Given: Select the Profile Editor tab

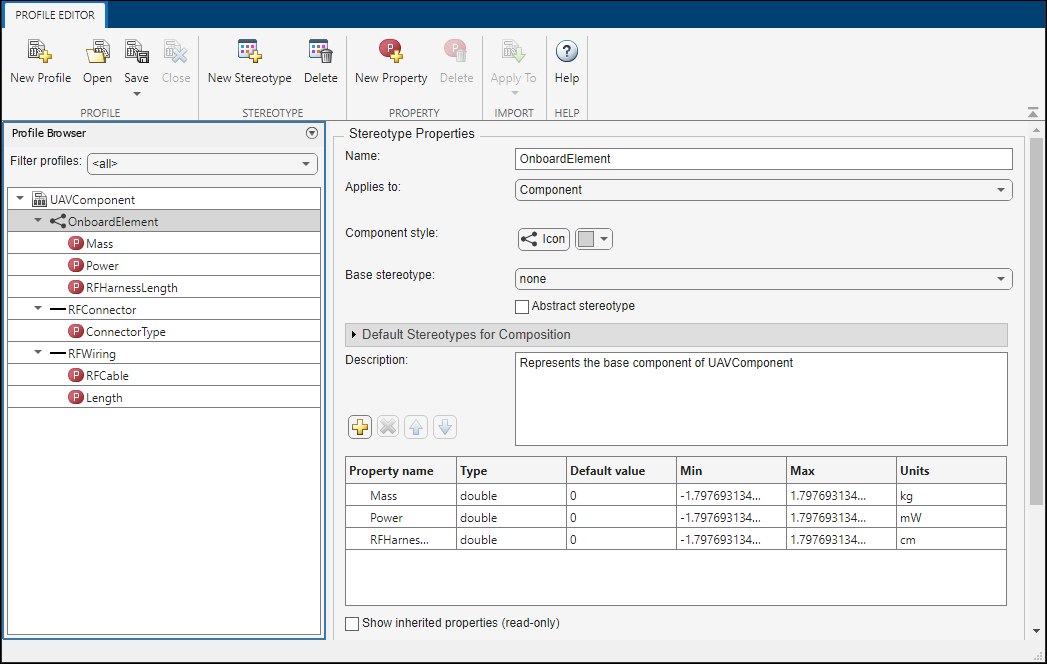Looking at the screenshot, I should click(x=54, y=14).
